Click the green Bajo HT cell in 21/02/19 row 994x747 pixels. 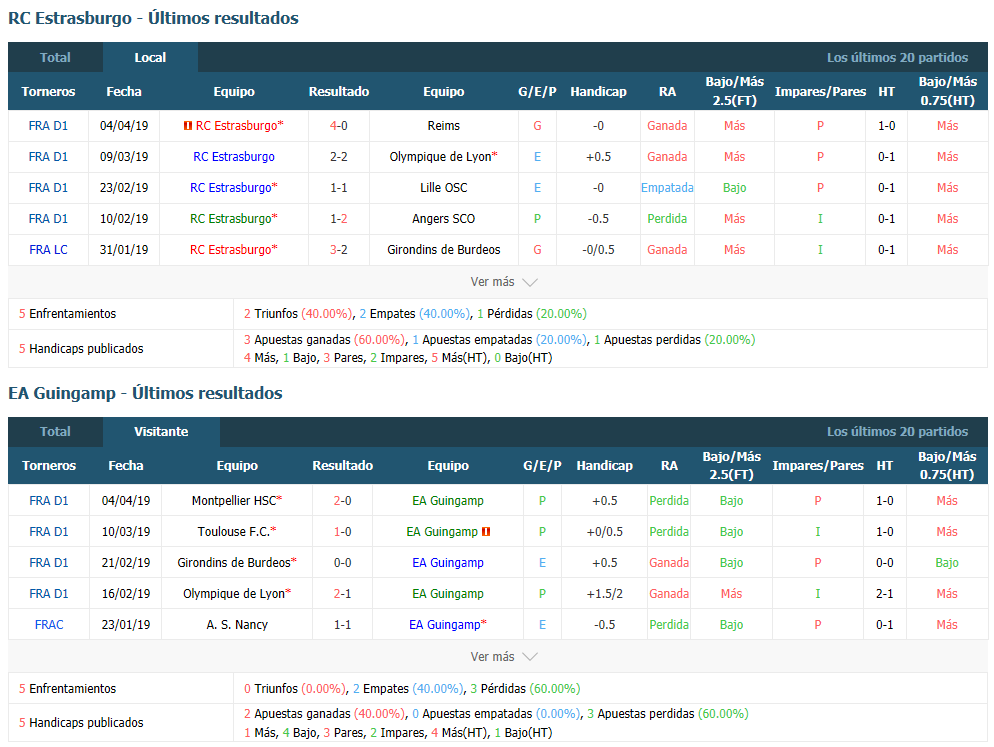946,563
